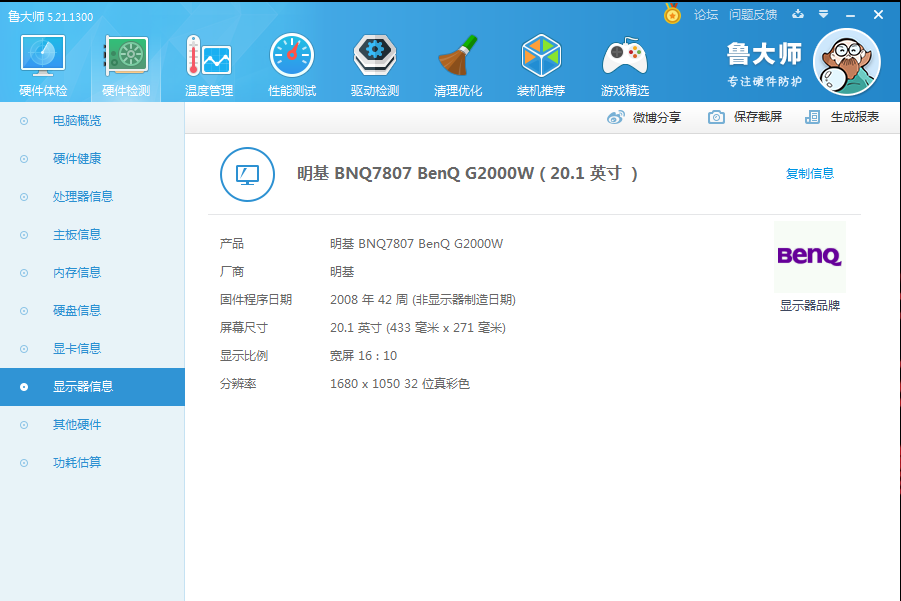This screenshot has width=901, height=601.
Task: Open the dropdown arrow in the title bar
Action: point(824,14)
